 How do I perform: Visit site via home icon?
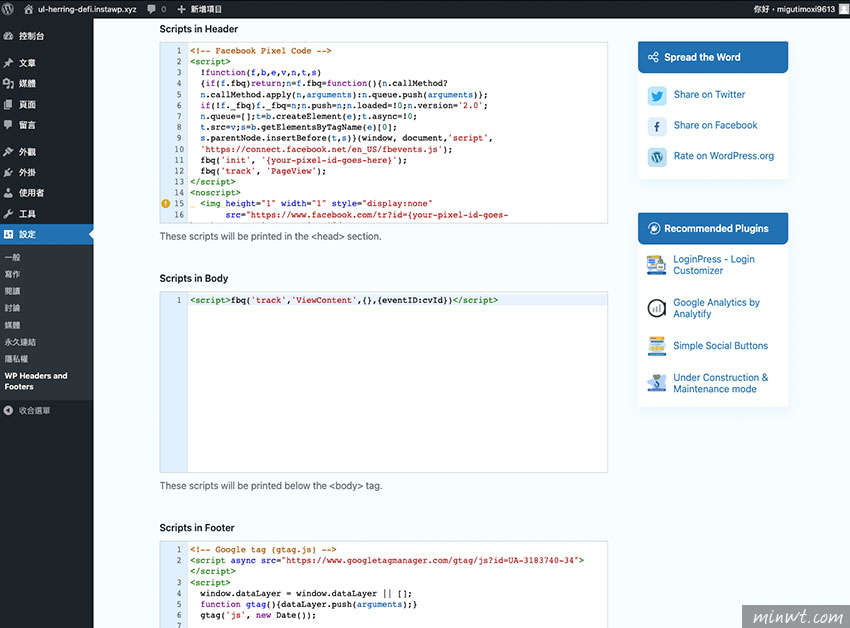click(28, 9)
